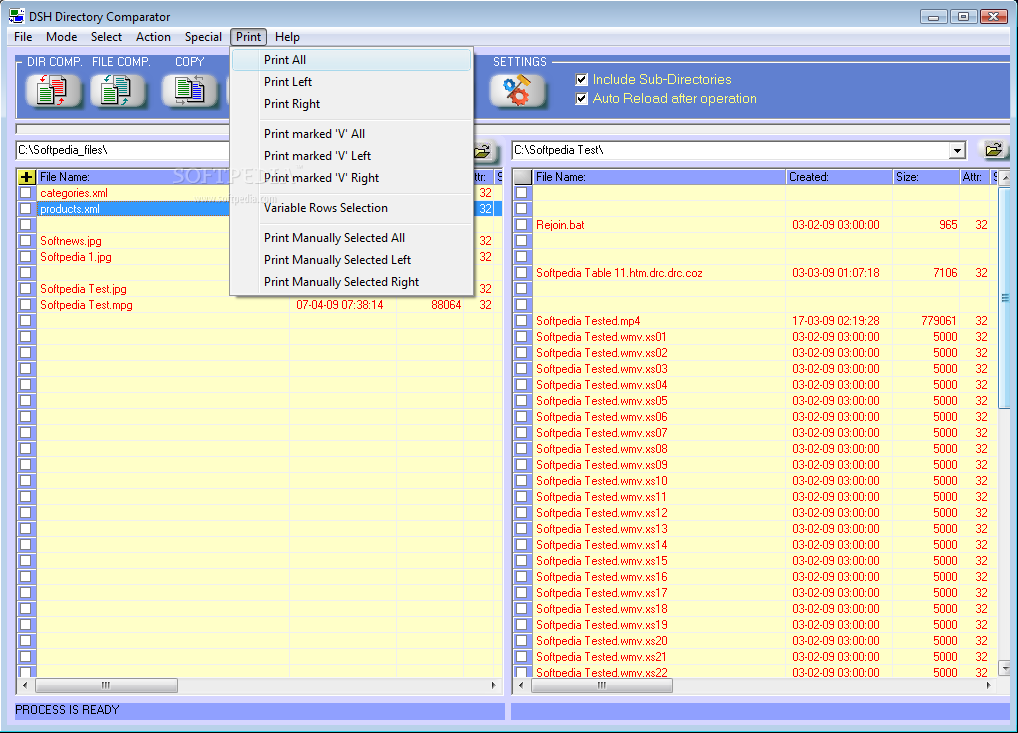Image resolution: width=1018 pixels, height=733 pixels.
Task: Toggle Auto Reload after operation checkbox
Action: pos(582,99)
